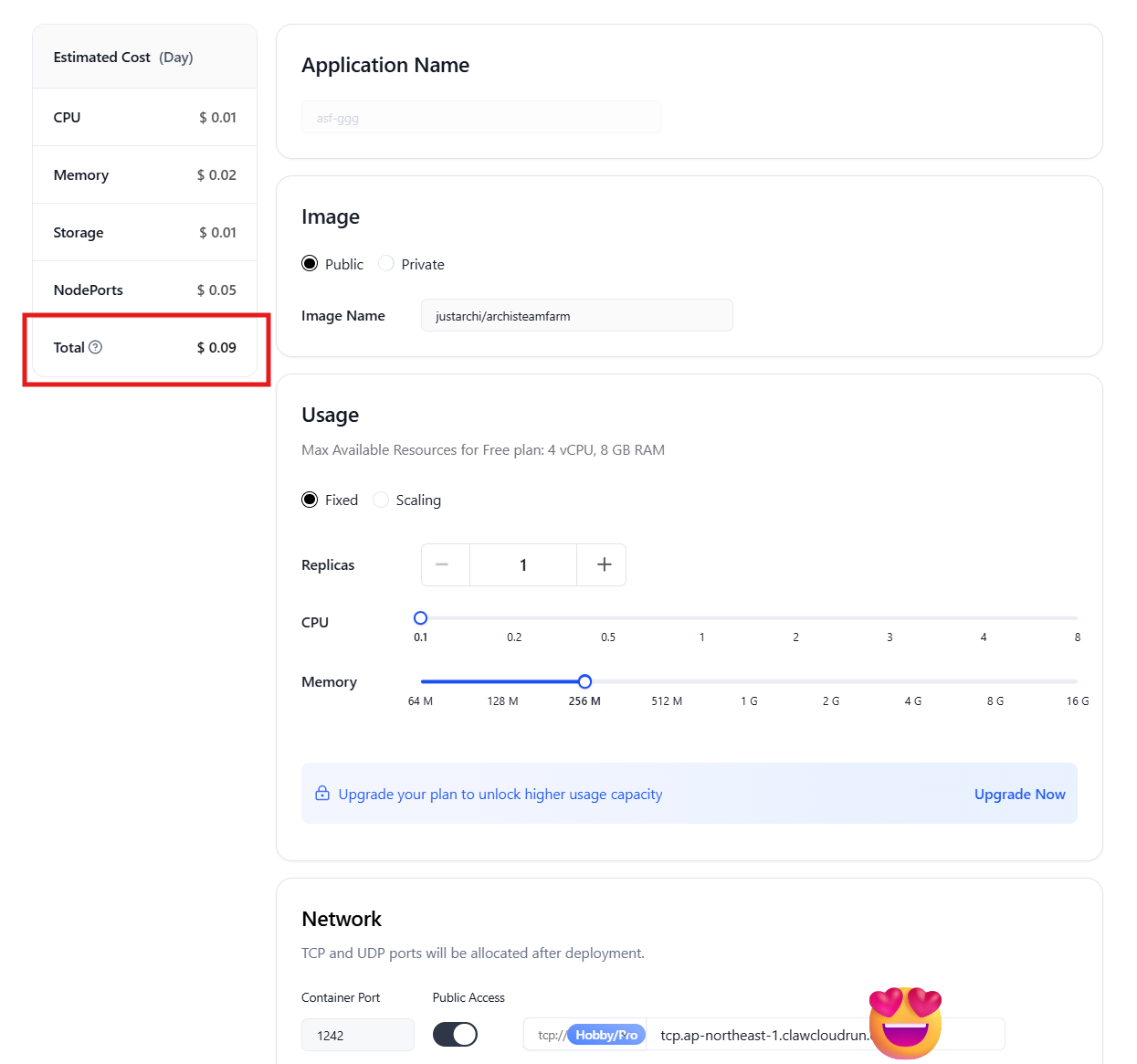
Task: Increase replicas with the plus button
Action: click(x=604, y=564)
